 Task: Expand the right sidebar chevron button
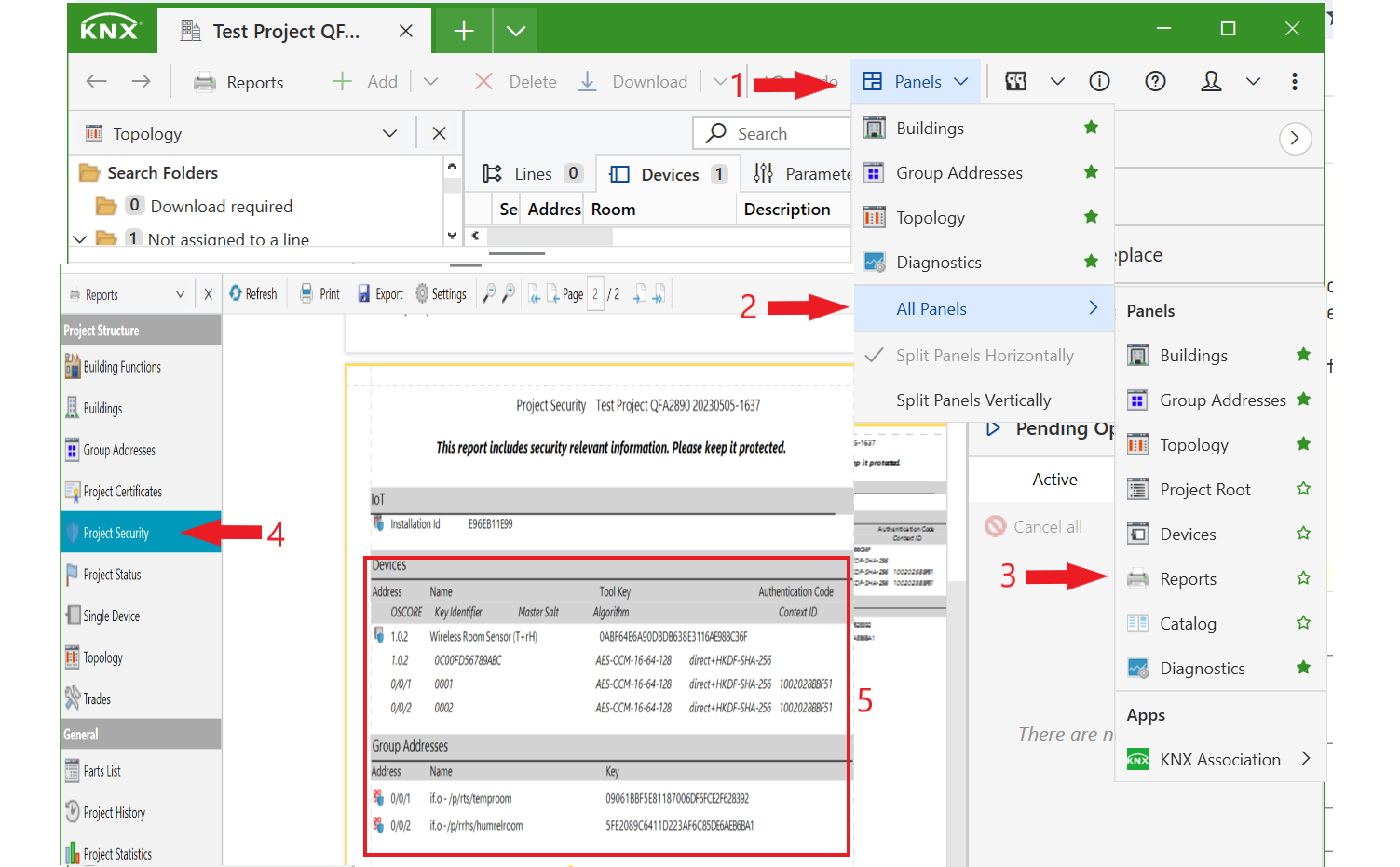(1295, 139)
